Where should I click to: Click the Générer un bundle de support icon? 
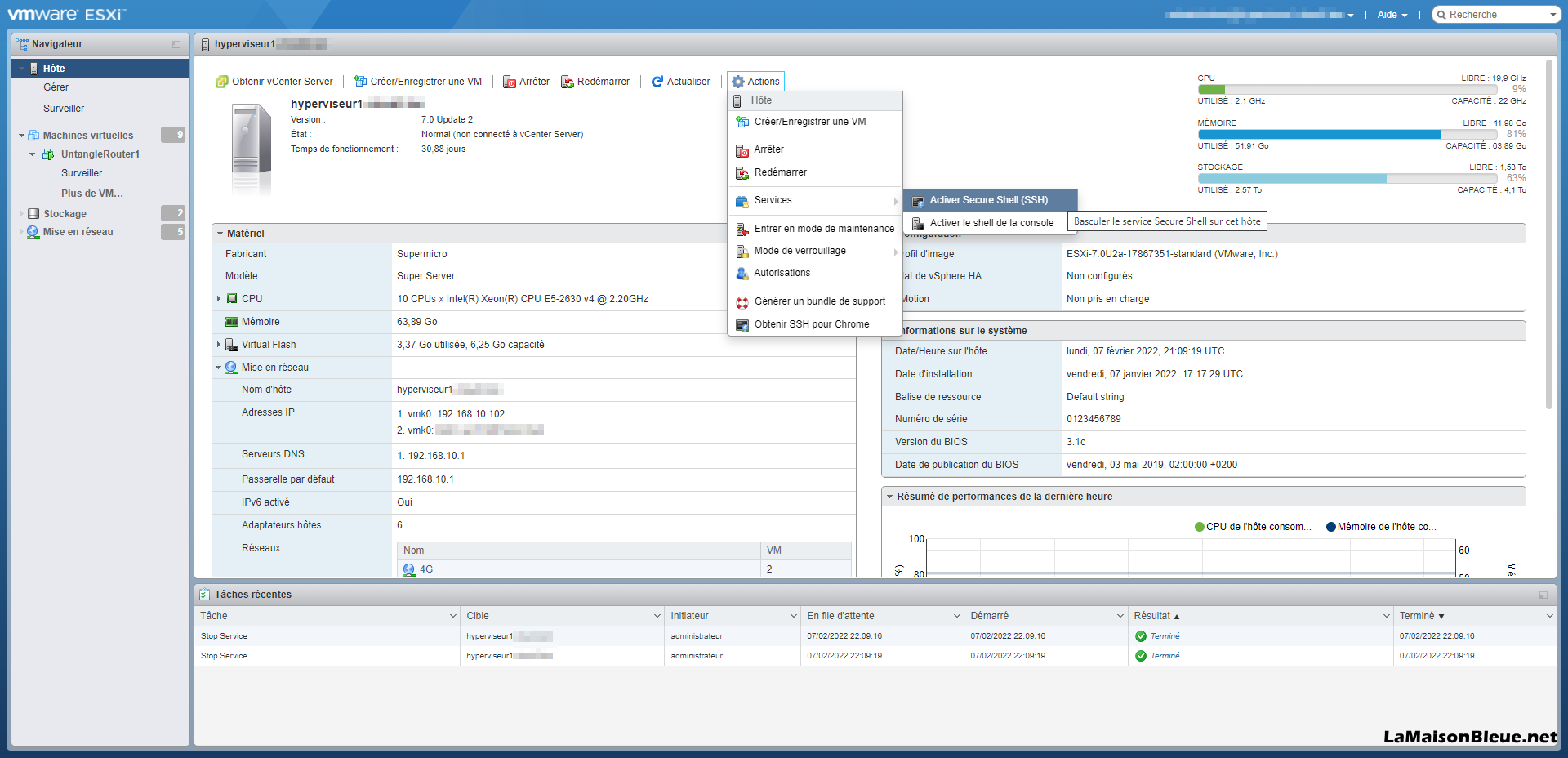(x=742, y=302)
